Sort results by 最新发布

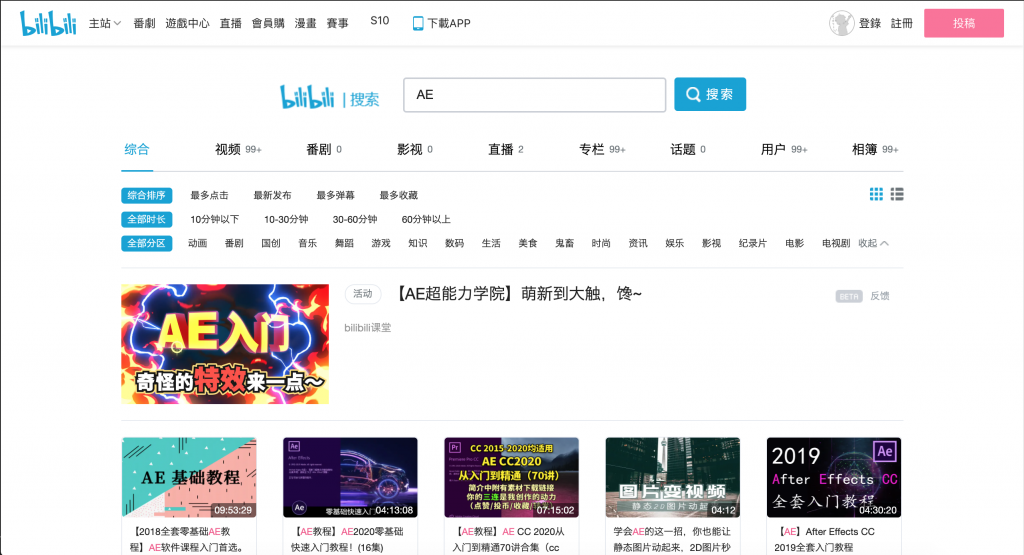[x=272, y=195]
